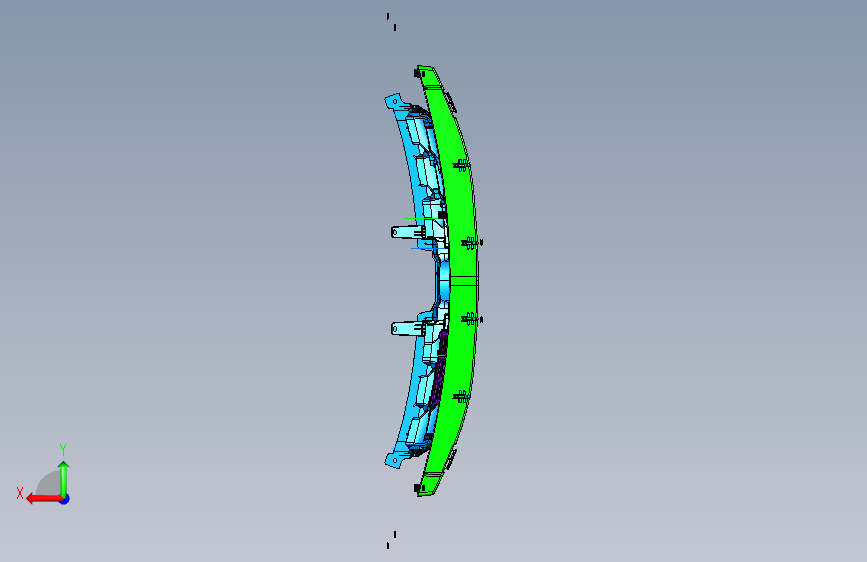Screen dimensions: 867x562
Task: Click the green Y label of triad
Action: tap(63, 449)
